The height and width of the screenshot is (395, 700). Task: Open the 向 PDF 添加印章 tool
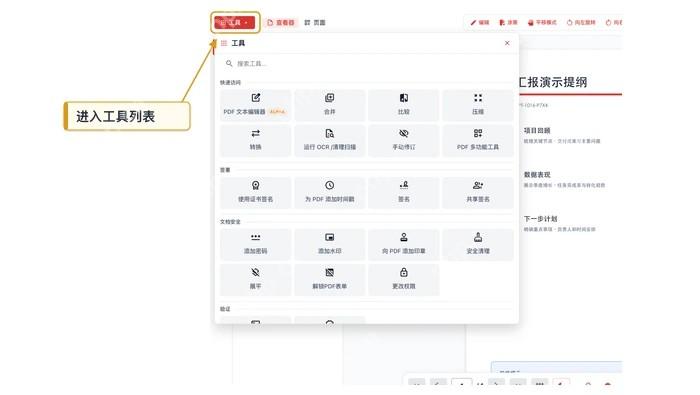pyautogui.click(x=404, y=244)
